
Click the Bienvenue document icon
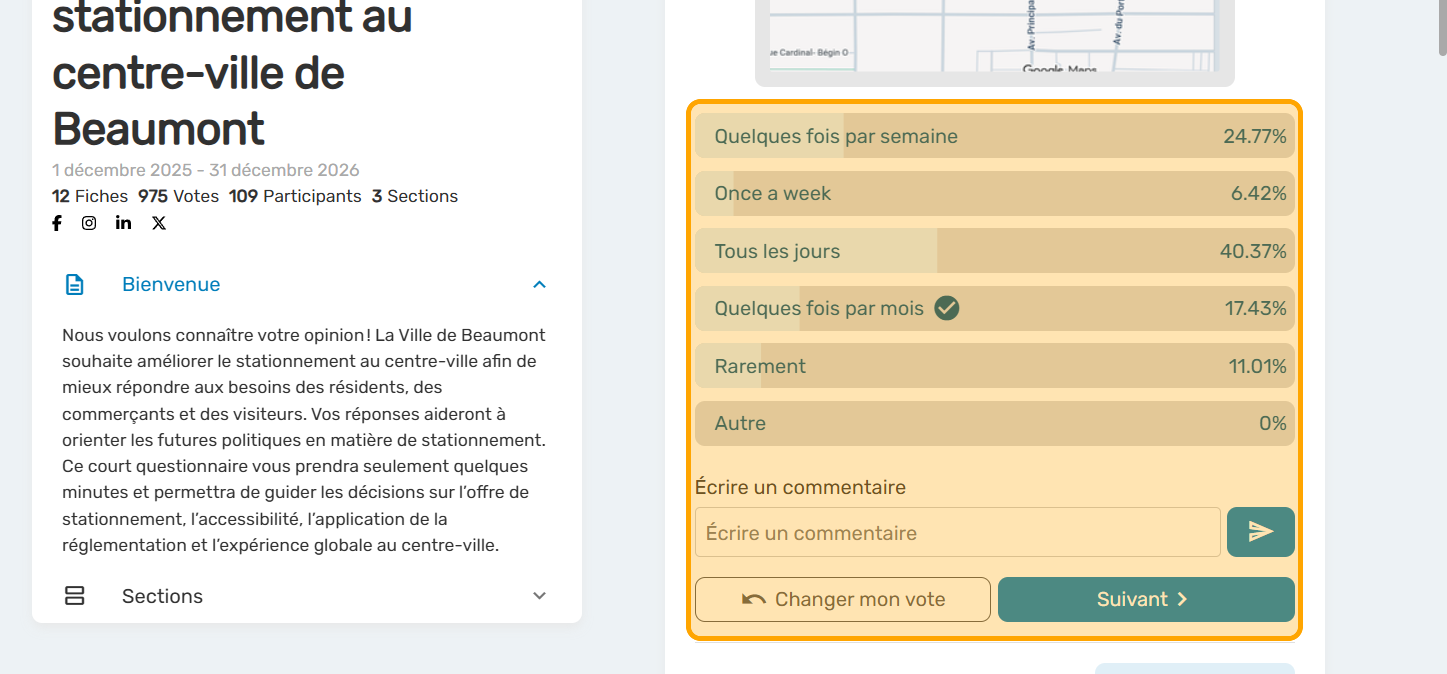point(75,285)
